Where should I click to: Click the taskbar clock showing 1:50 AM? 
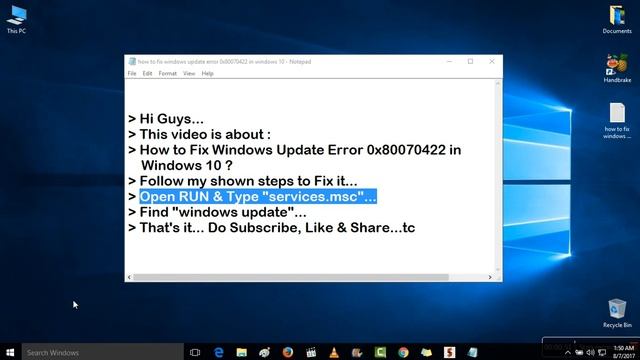(x=624, y=352)
